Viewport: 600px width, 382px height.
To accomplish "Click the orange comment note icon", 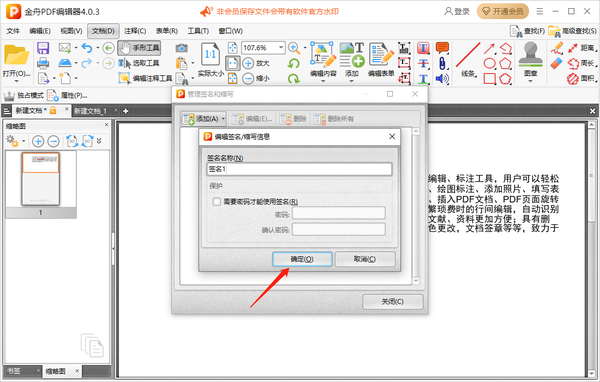I will tap(442, 48).
